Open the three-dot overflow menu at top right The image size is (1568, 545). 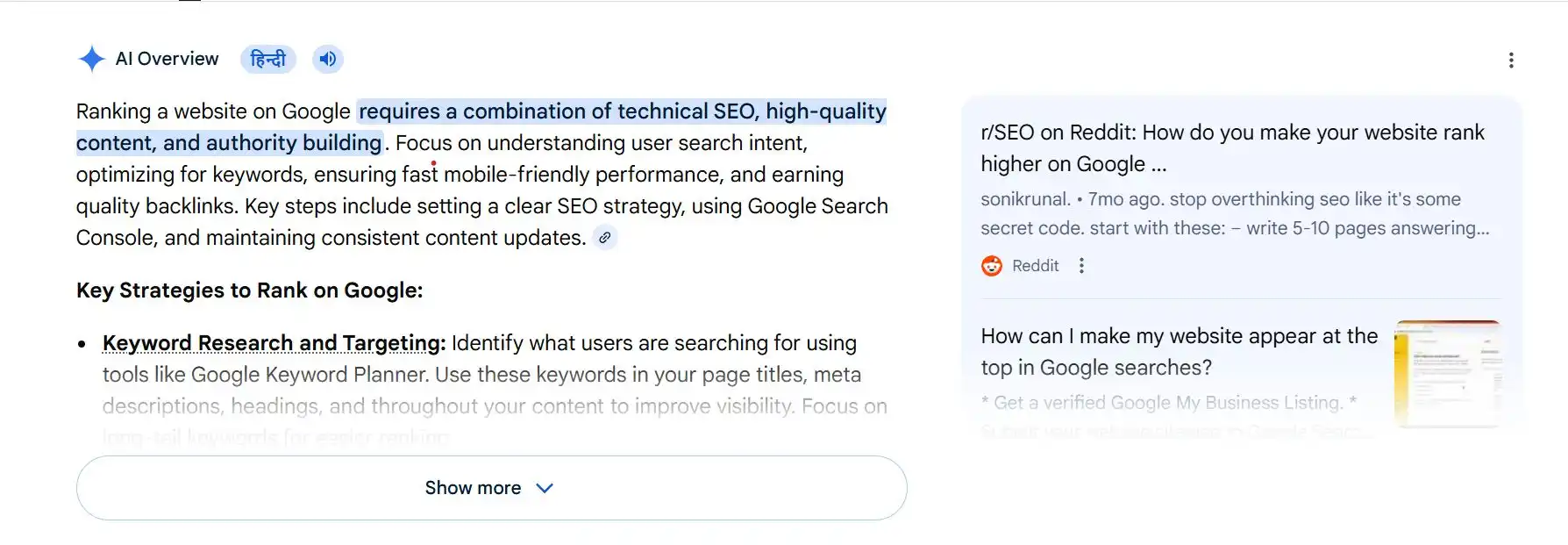tap(1511, 60)
